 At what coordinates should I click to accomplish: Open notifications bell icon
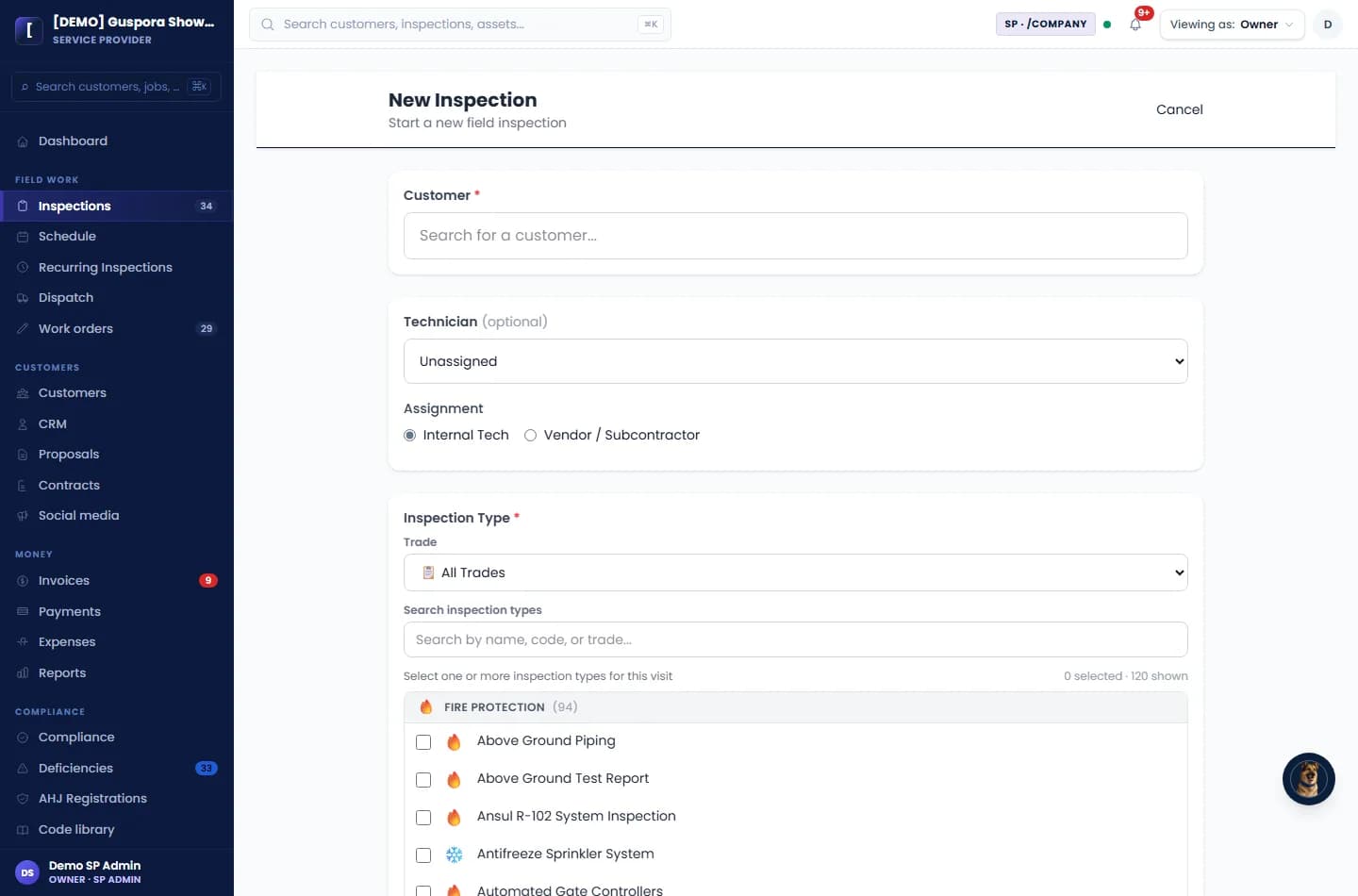[x=1135, y=25]
